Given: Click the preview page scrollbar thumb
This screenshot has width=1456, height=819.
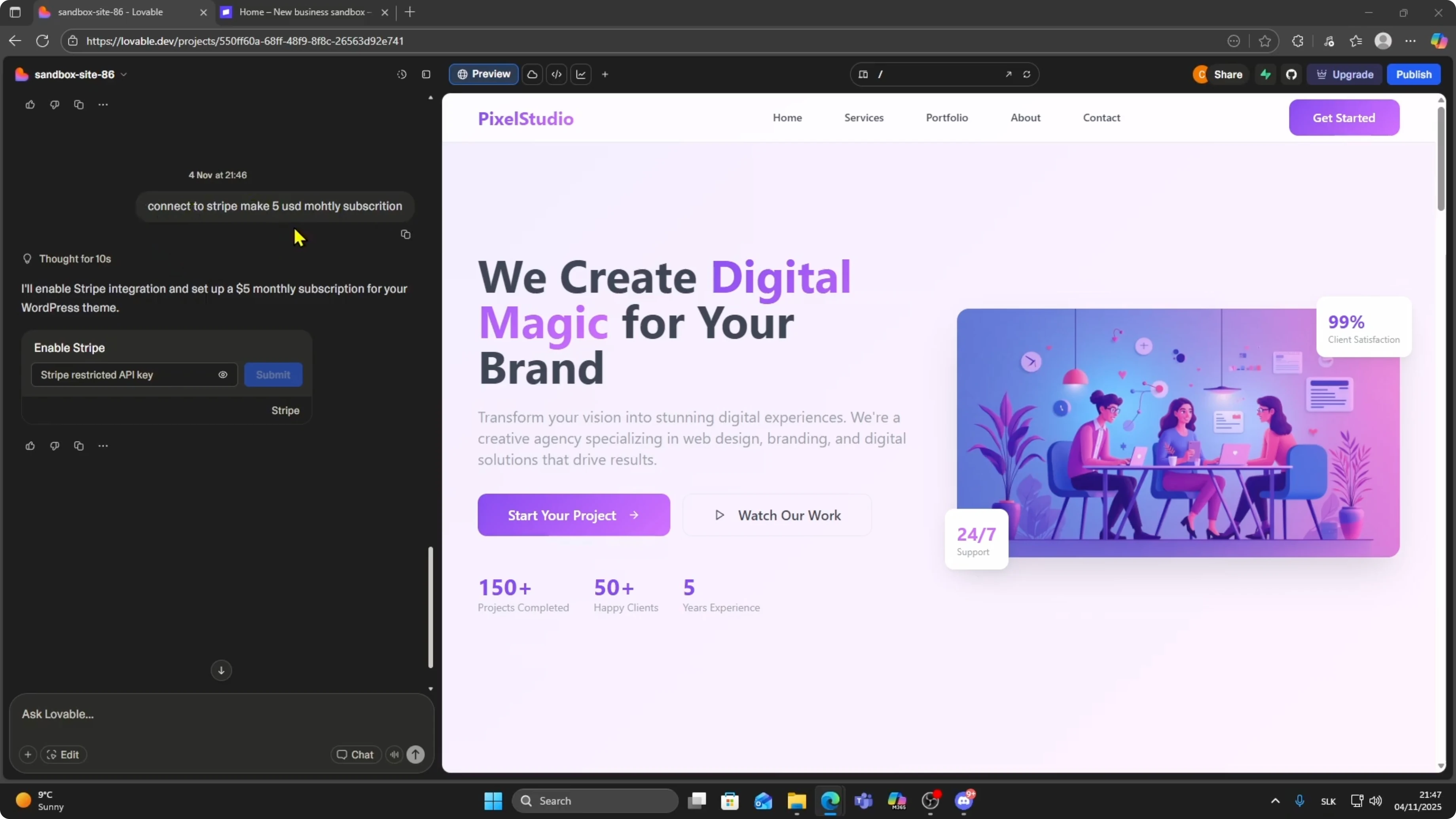Looking at the screenshot, I should coord(1441,158).
